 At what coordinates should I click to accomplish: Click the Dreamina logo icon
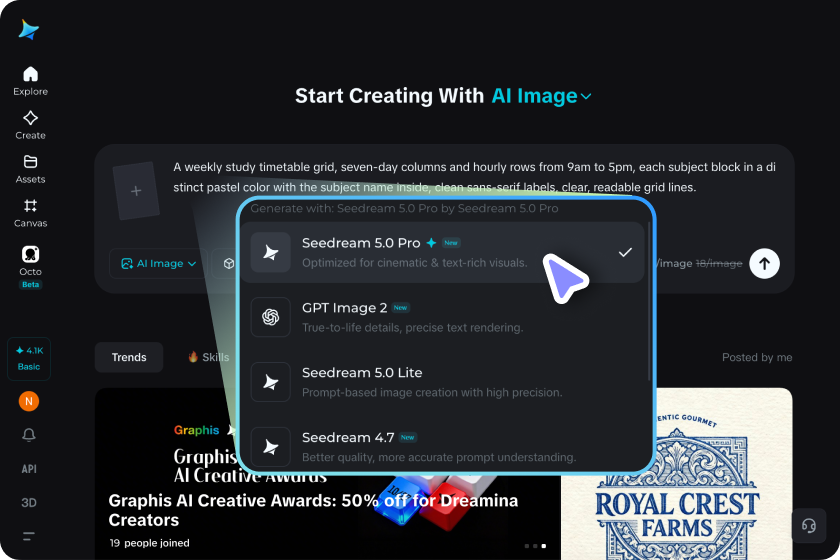(28, 29)
